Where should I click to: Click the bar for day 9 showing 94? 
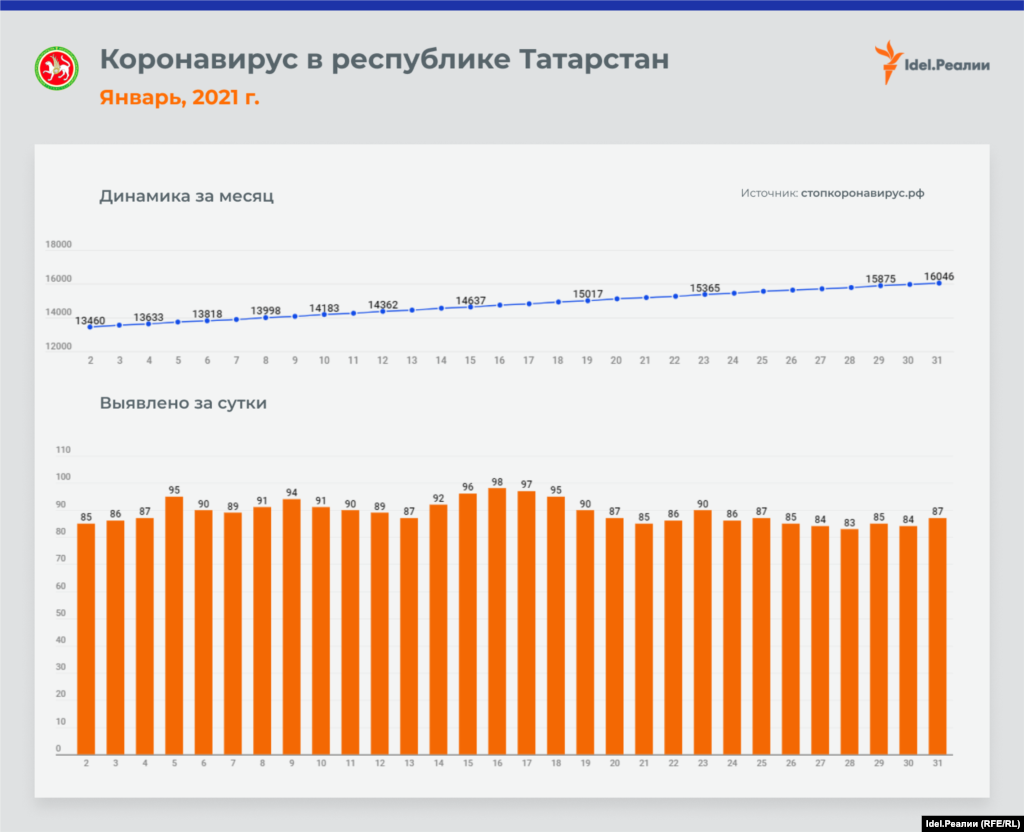click(292, 626)
